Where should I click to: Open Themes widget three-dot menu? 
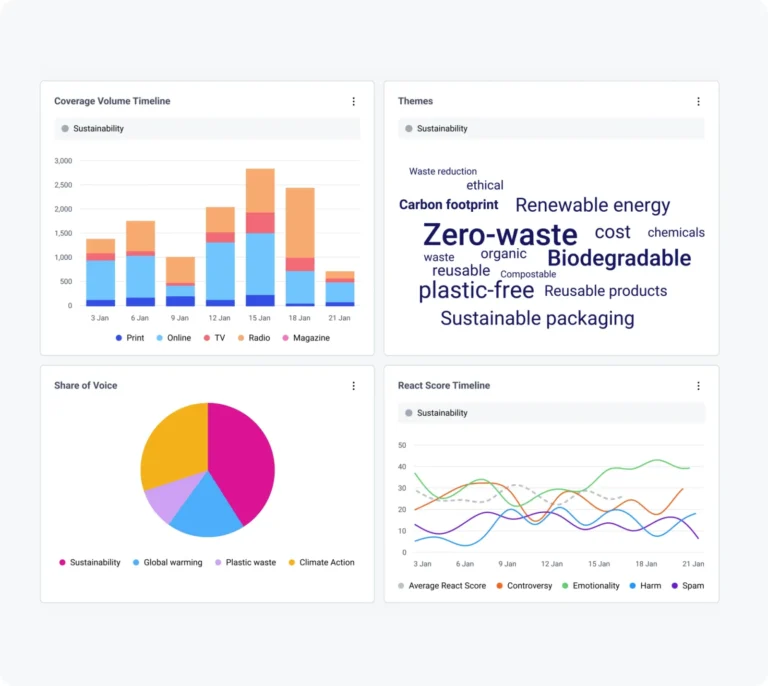tap(698, 101)
